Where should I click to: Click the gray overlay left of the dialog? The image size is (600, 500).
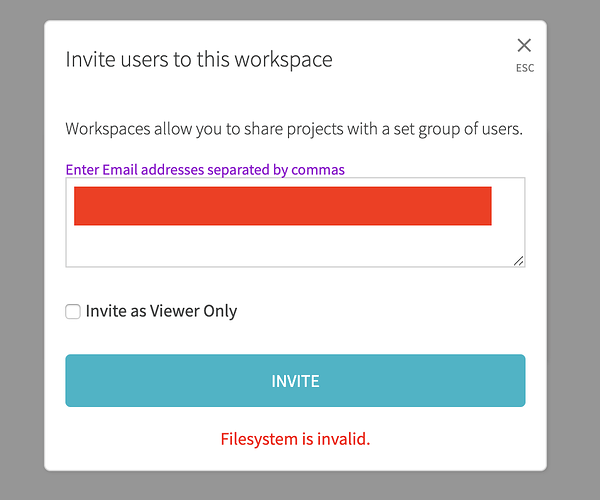point(21,250)
